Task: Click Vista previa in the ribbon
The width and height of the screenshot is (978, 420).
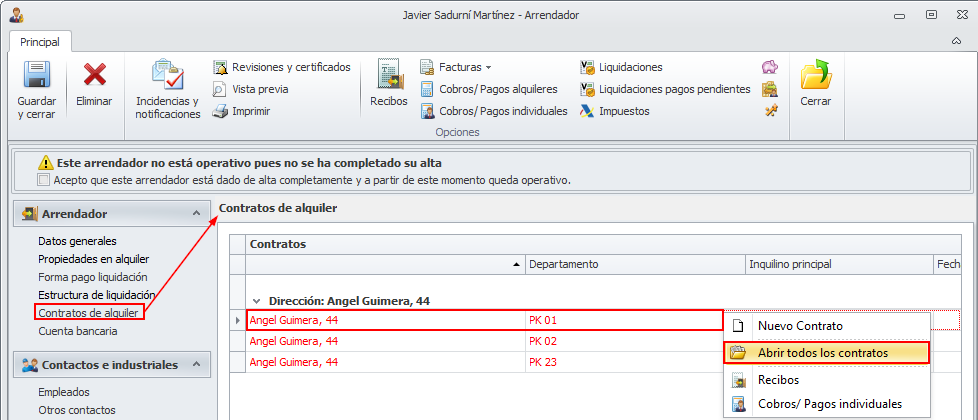Action: point(251,89)
